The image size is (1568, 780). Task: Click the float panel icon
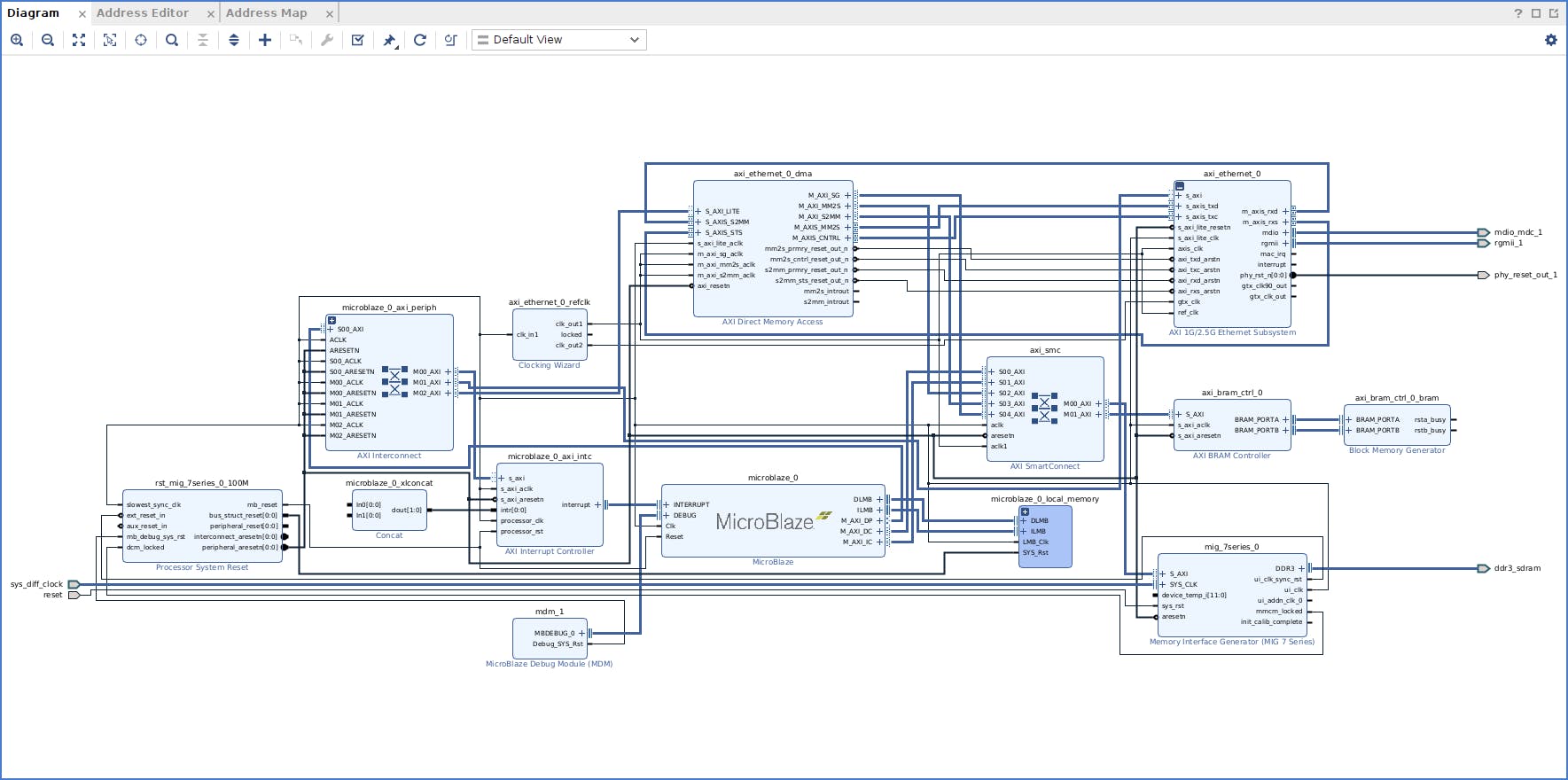(x=1554, y=13)
